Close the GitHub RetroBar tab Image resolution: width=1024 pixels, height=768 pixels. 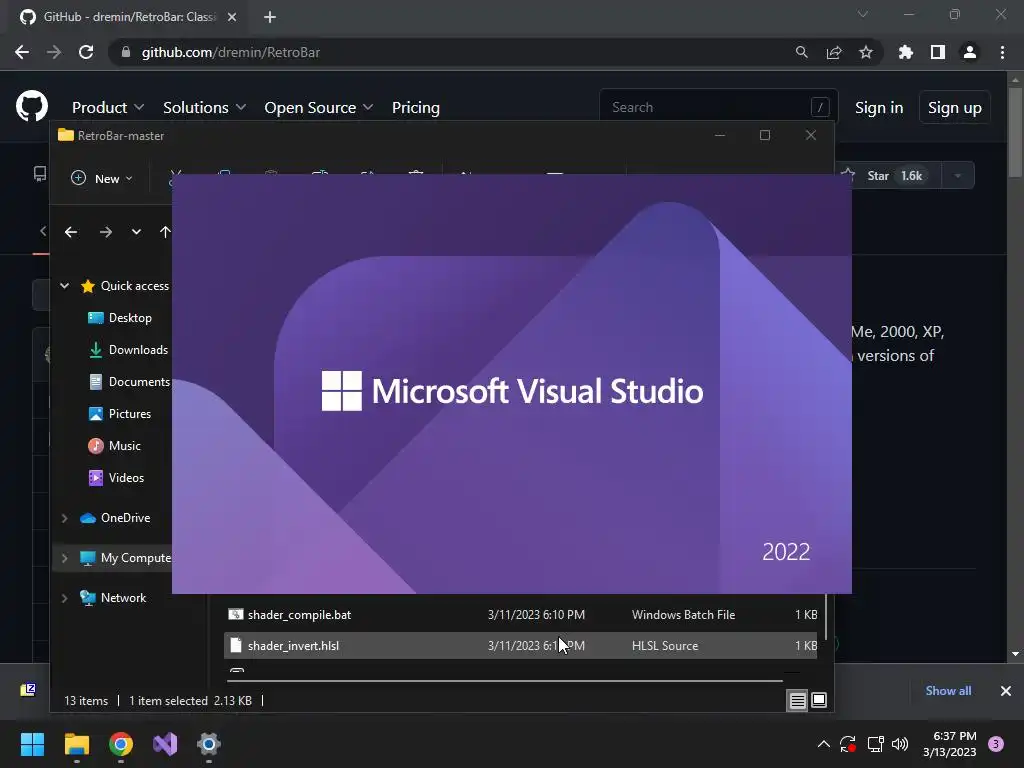232,17
